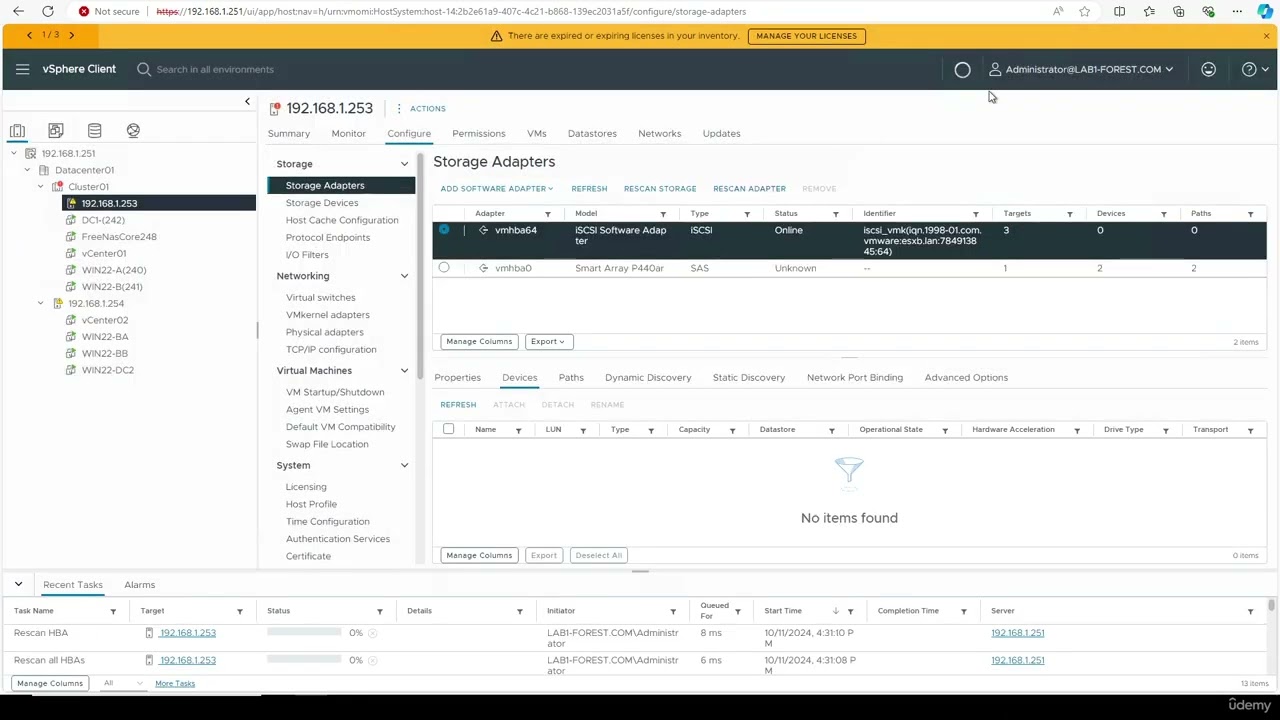Switch to the Dynamic Discovery tab
This screenshot has height=720, width=1280.
[x=648, y=378]
